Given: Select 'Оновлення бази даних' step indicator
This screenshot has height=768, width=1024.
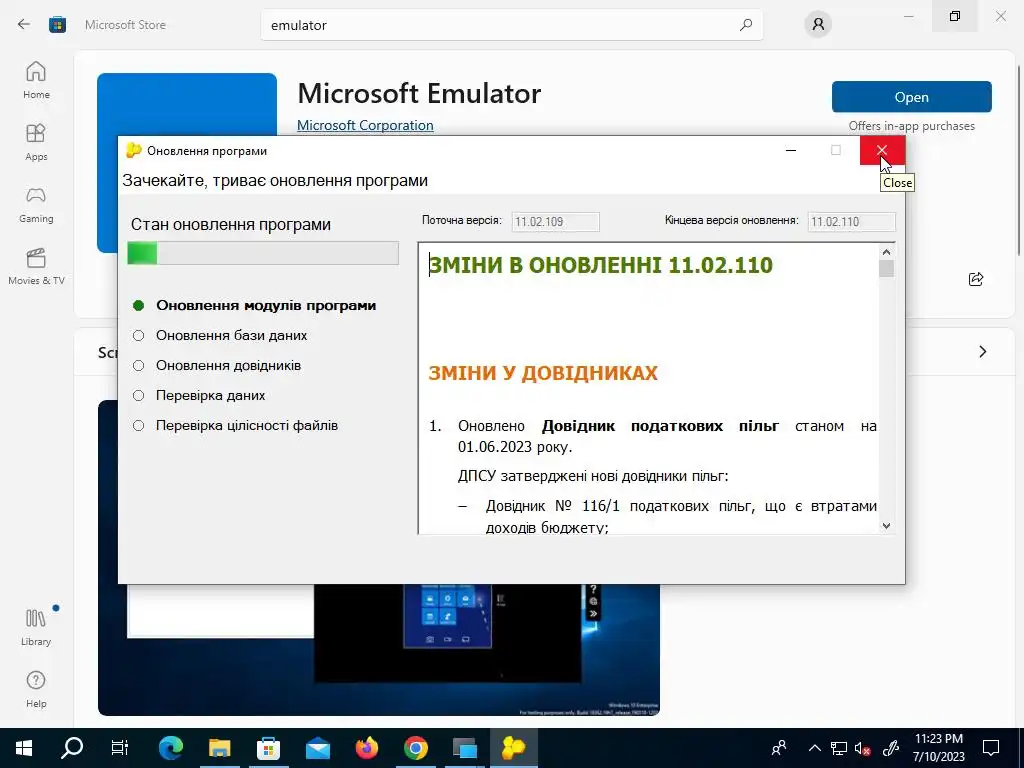Looking at the screenshot, I should point(138,335).
